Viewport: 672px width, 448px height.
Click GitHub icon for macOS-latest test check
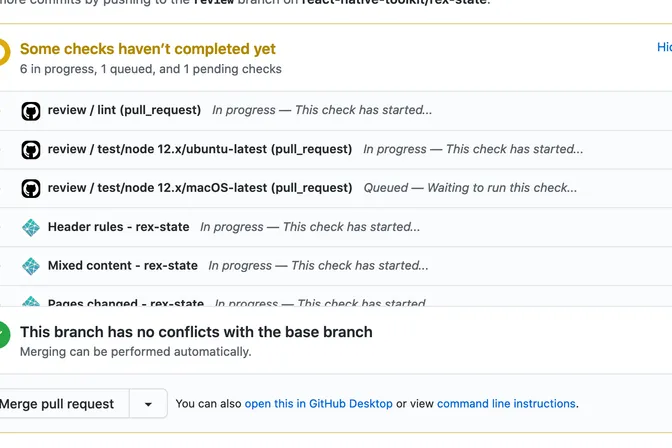31,189
